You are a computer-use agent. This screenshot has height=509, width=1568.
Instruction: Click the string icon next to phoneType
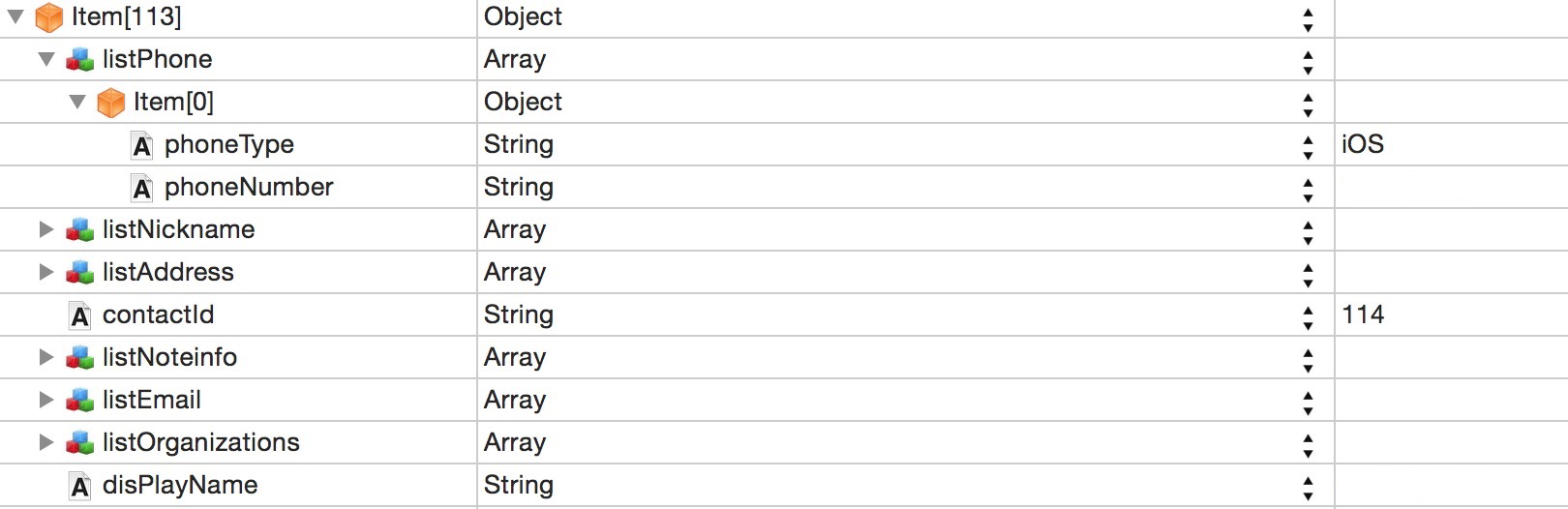(142, 146)
